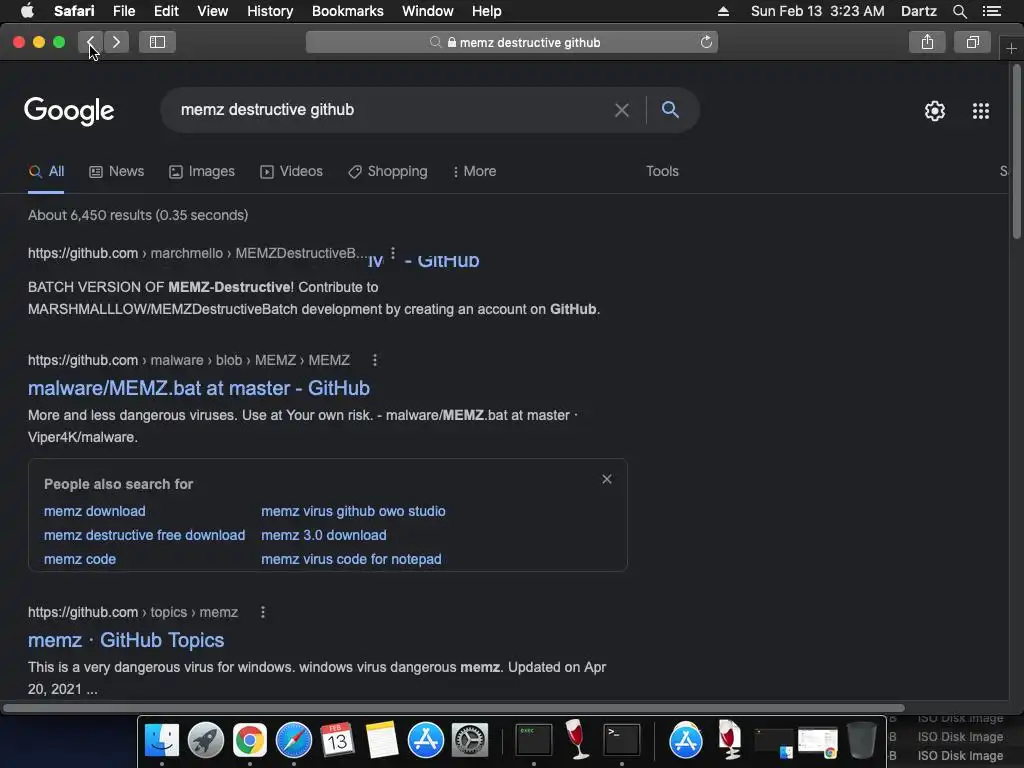Screen dimensions: 1024x768
Task: Open the Bookmarks menu
Action: [x=347, y=11]
